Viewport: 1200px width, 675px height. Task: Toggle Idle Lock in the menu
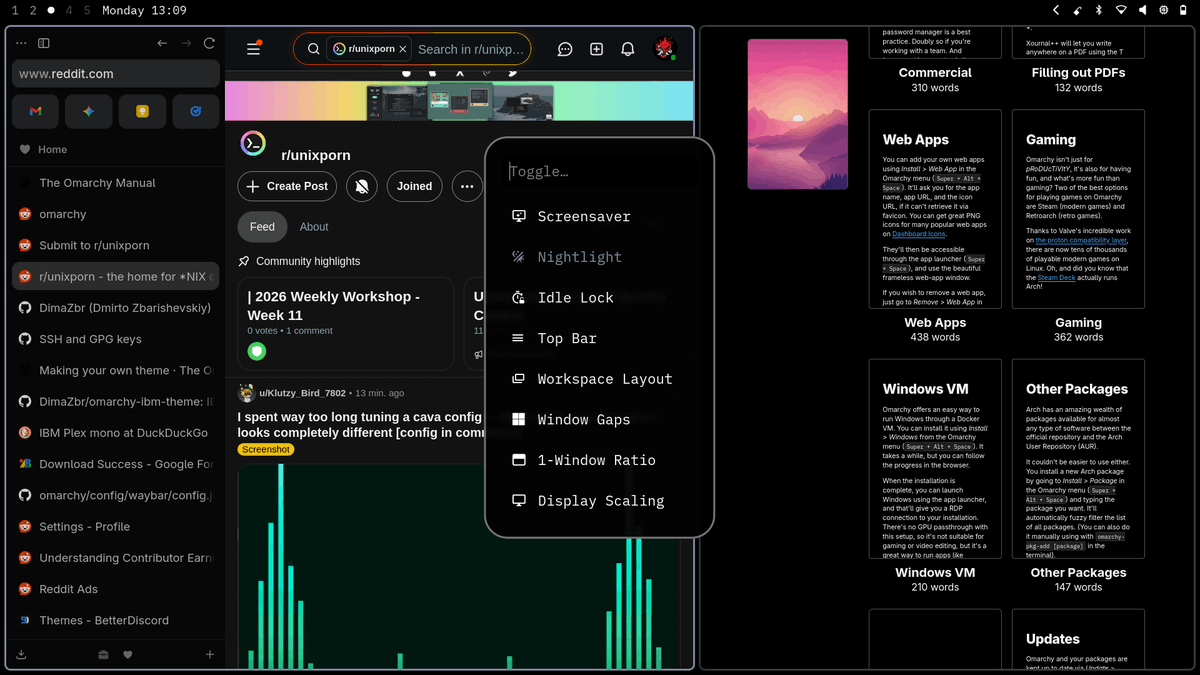pyautogui.click(x=599, y=297)
